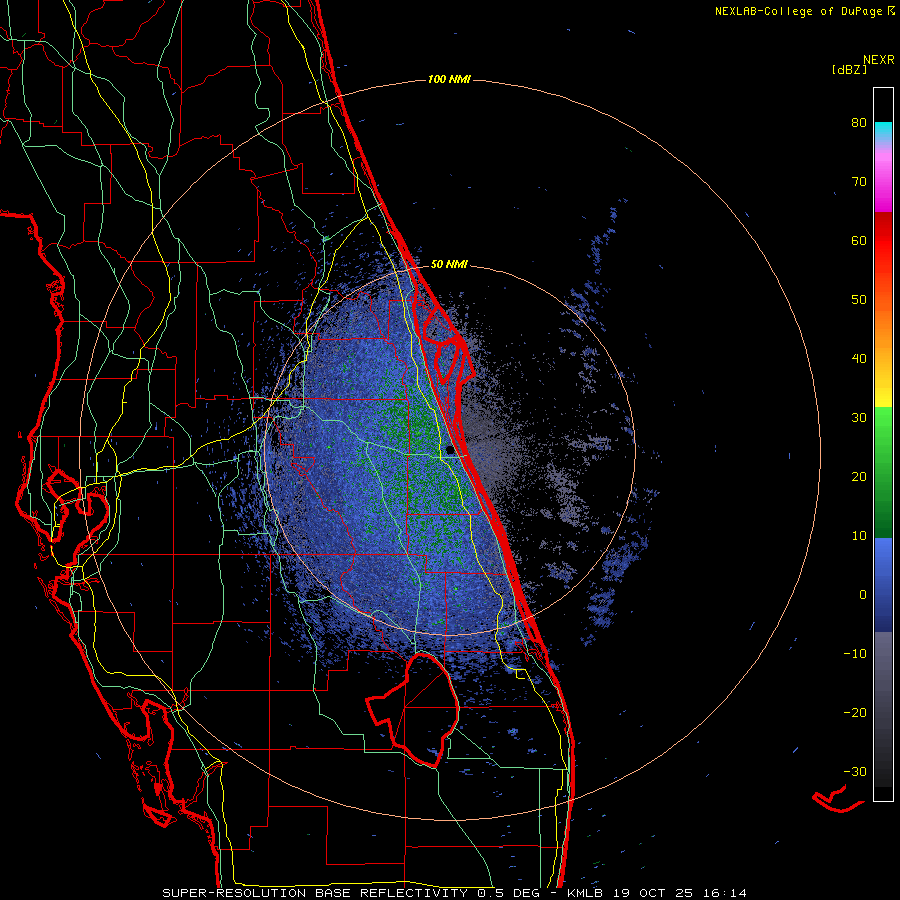Click the 19 OCT 25 16:14 timestamp
The height and width of the screenshot is (900, 900).
(680, 893)
